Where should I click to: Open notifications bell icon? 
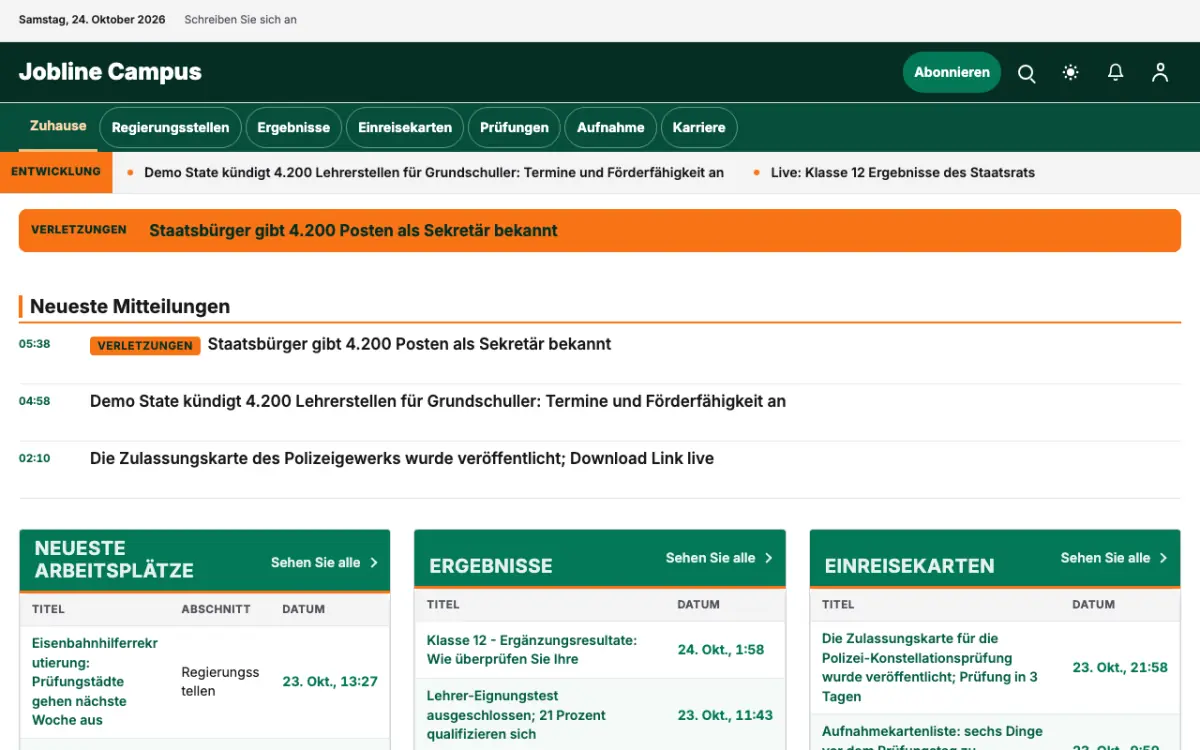(x=1115, y=73)
